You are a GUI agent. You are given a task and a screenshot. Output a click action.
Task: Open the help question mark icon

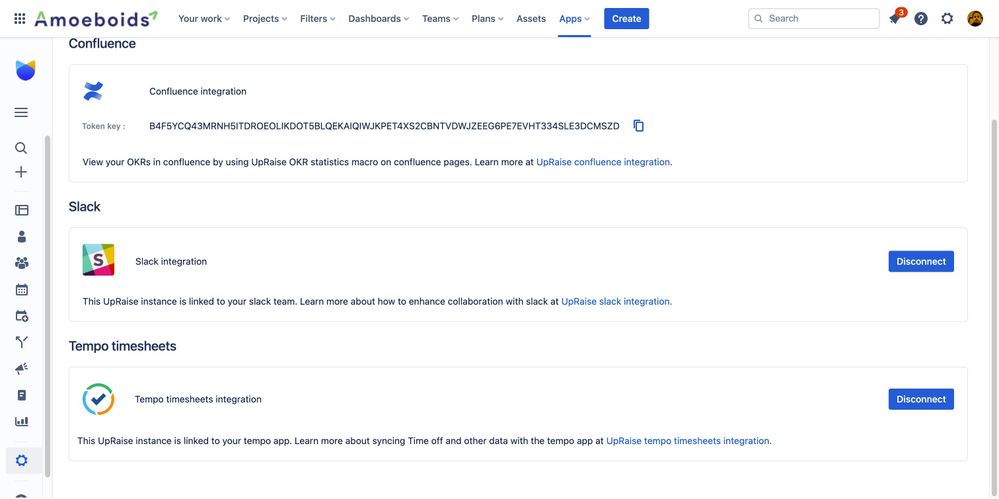pos(921,18)
